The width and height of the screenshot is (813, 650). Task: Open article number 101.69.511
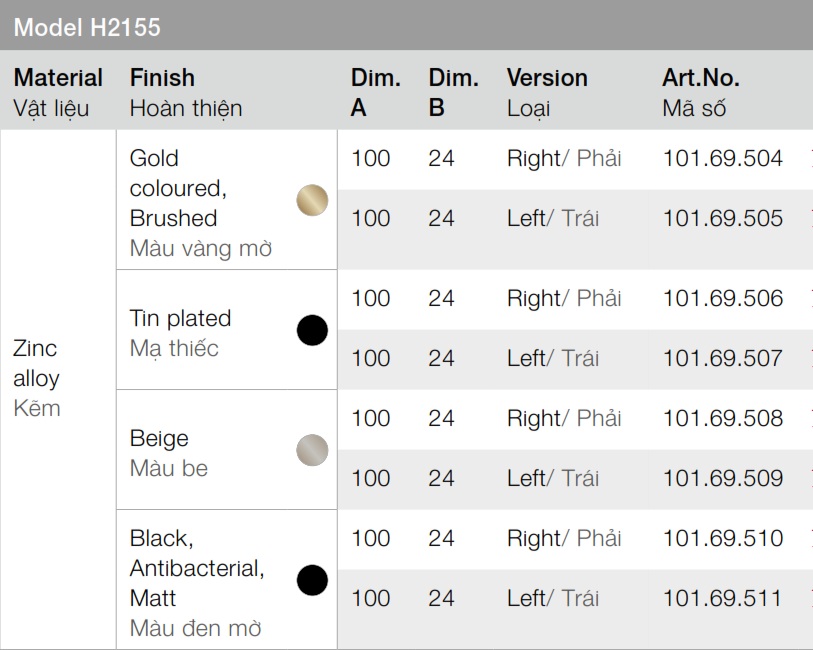coord(722,598)
